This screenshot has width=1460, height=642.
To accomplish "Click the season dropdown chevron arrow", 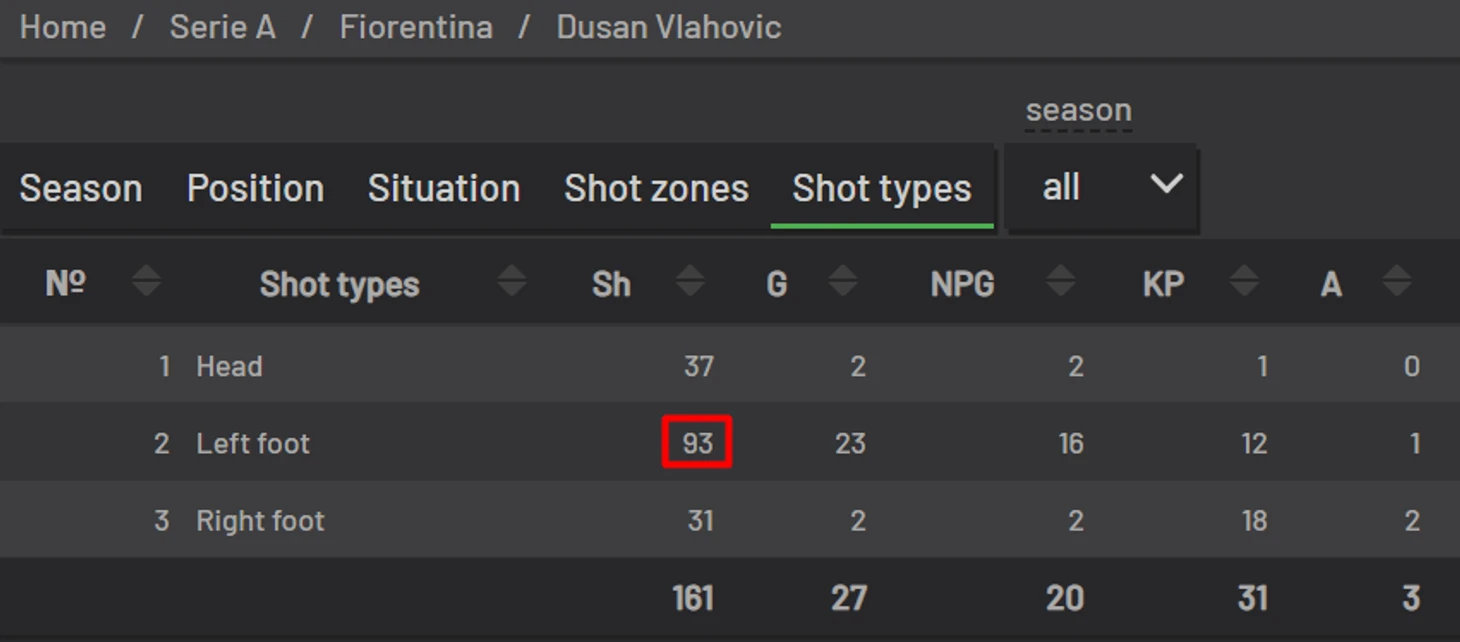I will [x=1166, y=184].
